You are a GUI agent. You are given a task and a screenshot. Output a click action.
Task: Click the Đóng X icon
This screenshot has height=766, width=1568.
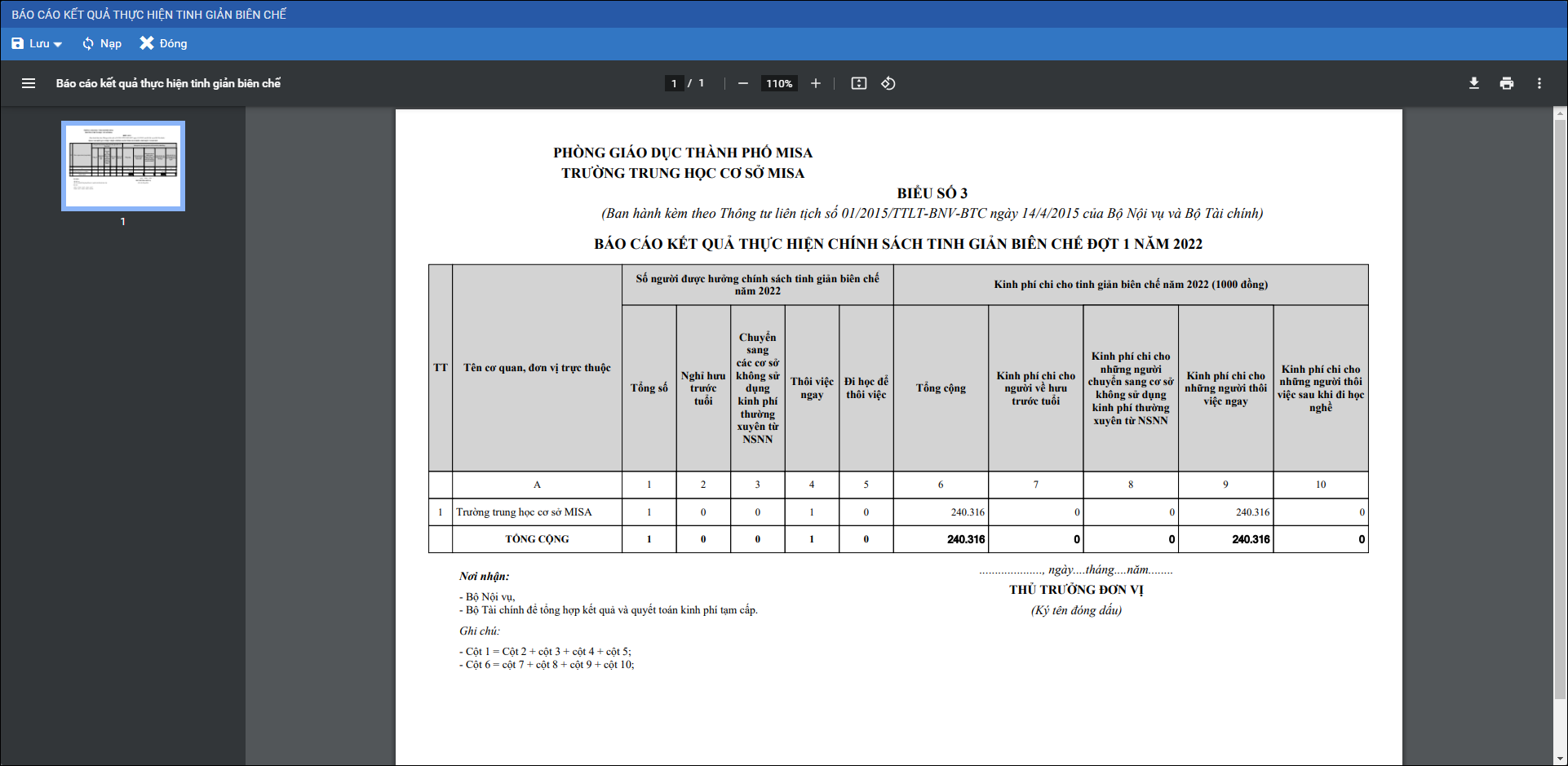[x=147, y=43]
